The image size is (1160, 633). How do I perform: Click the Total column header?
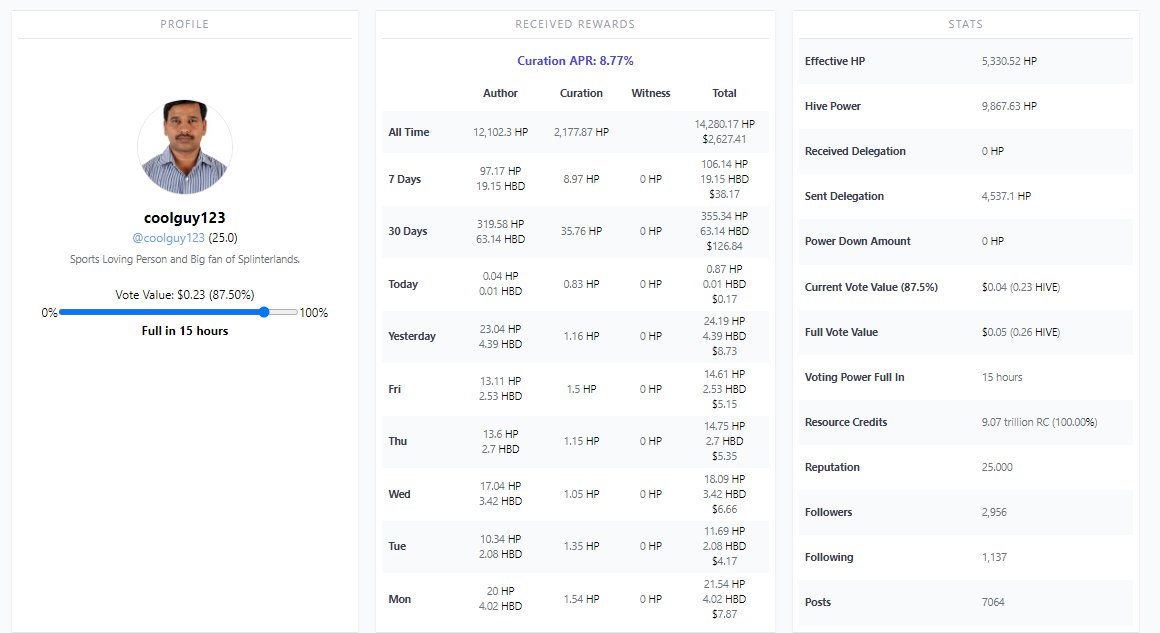[x=724, y=93]
